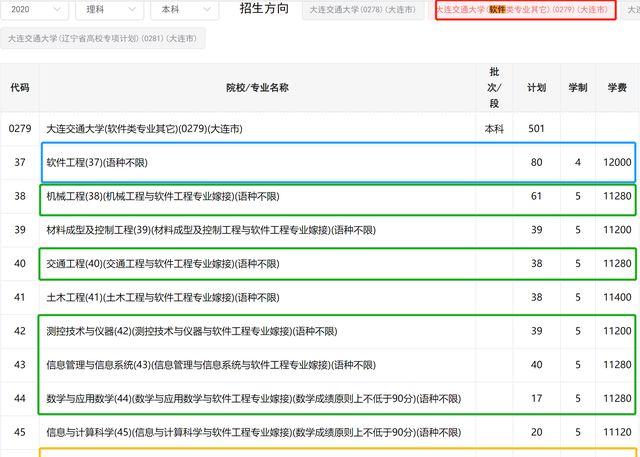Screen dimensions: 640x457
Task: Click the 代码 column header
Action: pyautogui.click(x=20, y=87)
